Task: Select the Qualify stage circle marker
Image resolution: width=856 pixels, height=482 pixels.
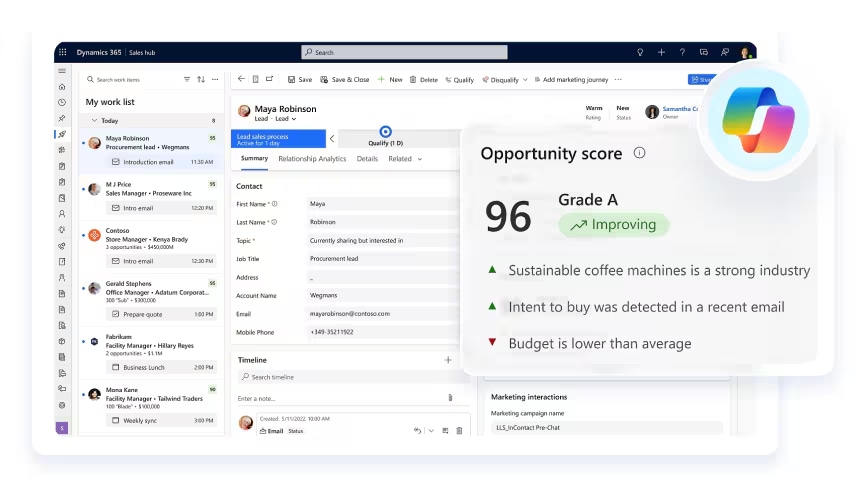Action: click(386, 131)
